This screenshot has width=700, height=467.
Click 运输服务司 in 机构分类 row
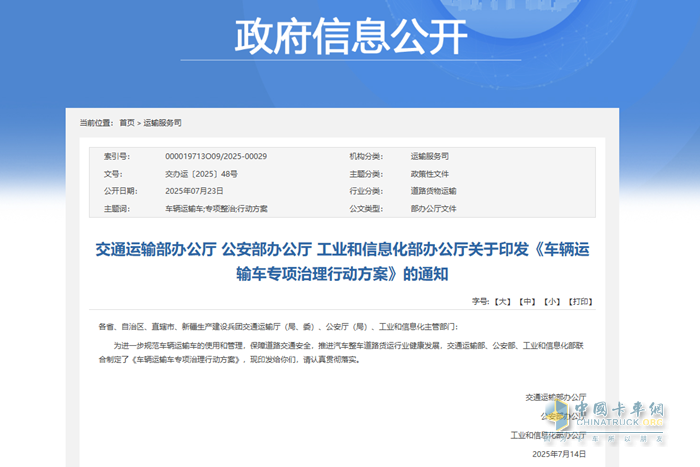coord(430,157)
